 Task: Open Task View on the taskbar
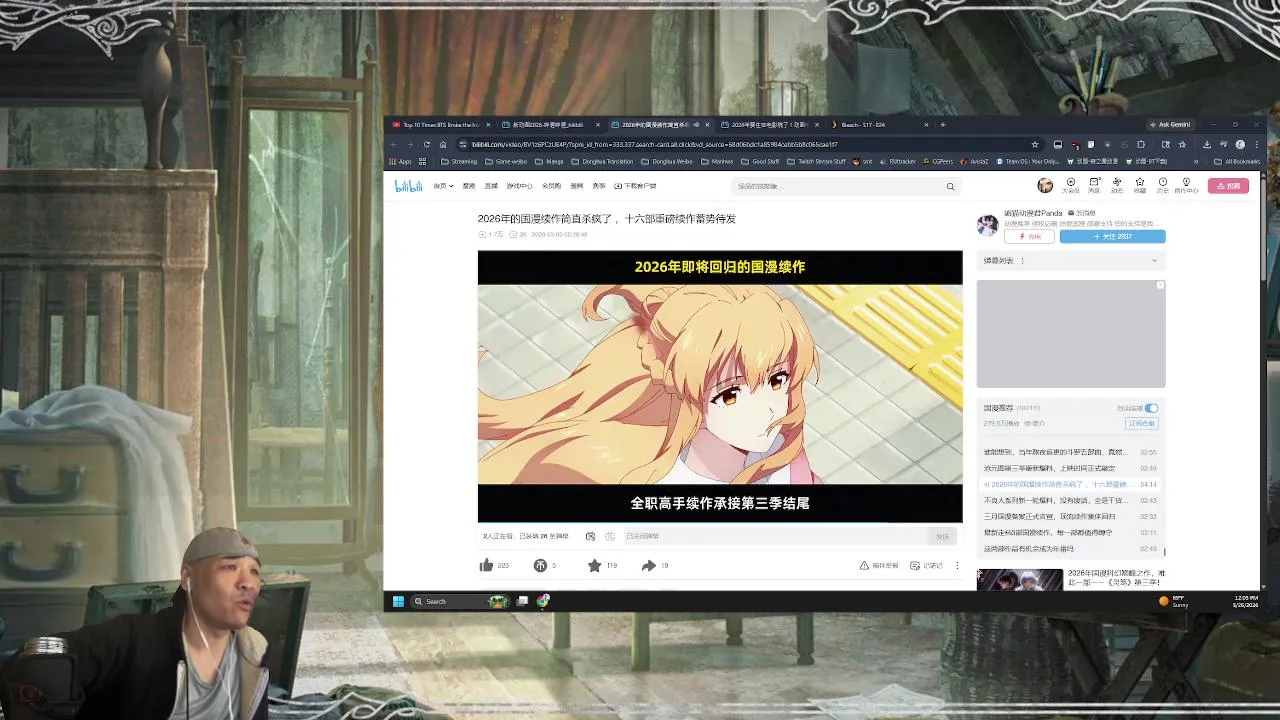tap(522, 601)
